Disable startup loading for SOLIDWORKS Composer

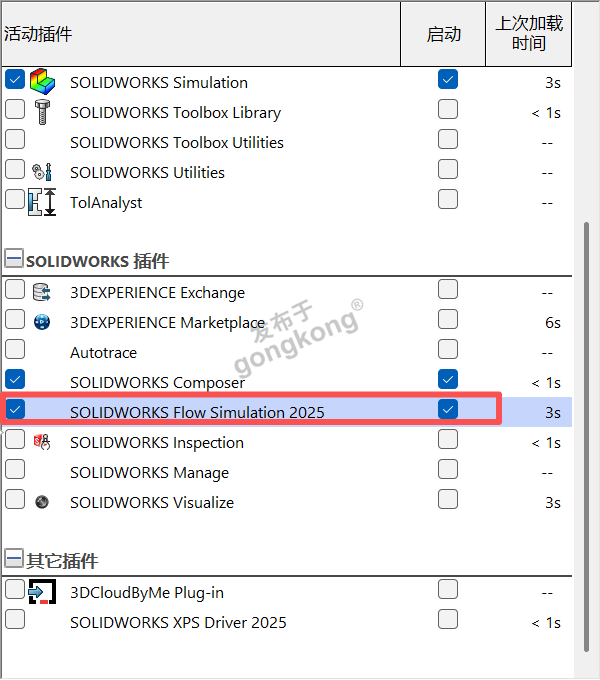pos(447,380)
